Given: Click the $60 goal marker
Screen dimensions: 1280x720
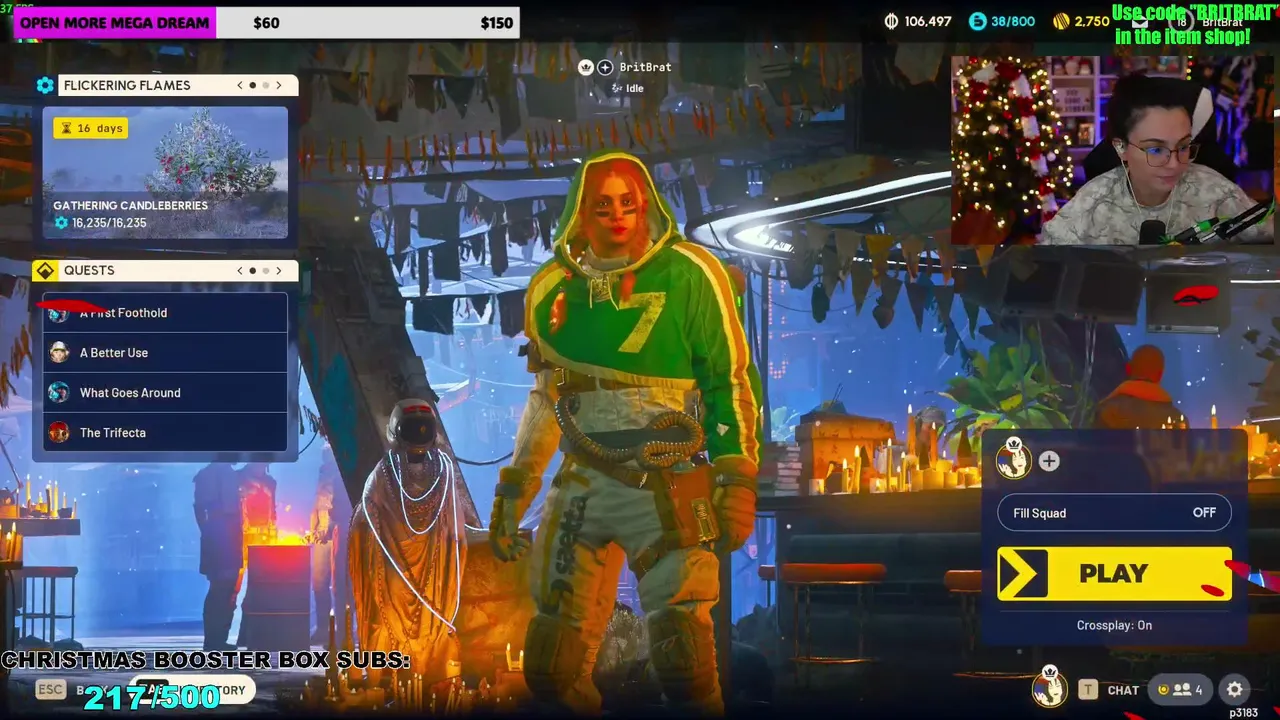Looking at the screenshot, I should [x=266, y=23].
